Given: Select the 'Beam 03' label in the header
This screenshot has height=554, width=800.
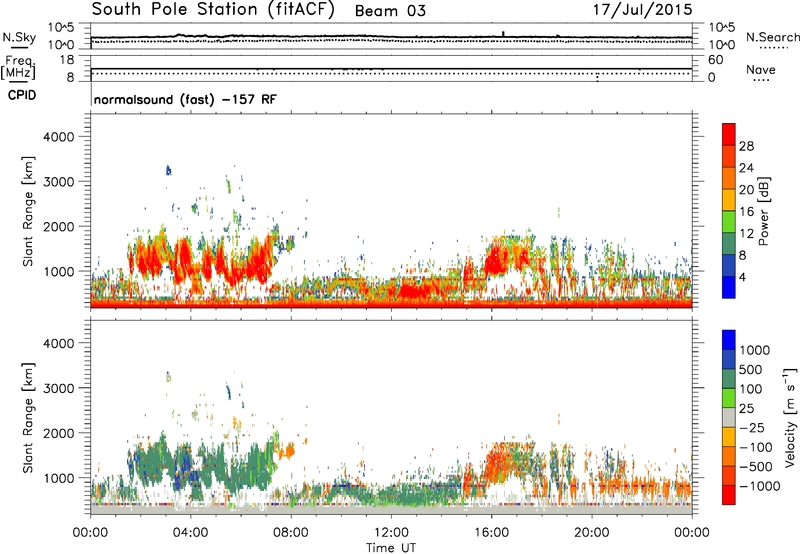Looking at the screenshot, I should pyautogui.click(x=390, y=11).
